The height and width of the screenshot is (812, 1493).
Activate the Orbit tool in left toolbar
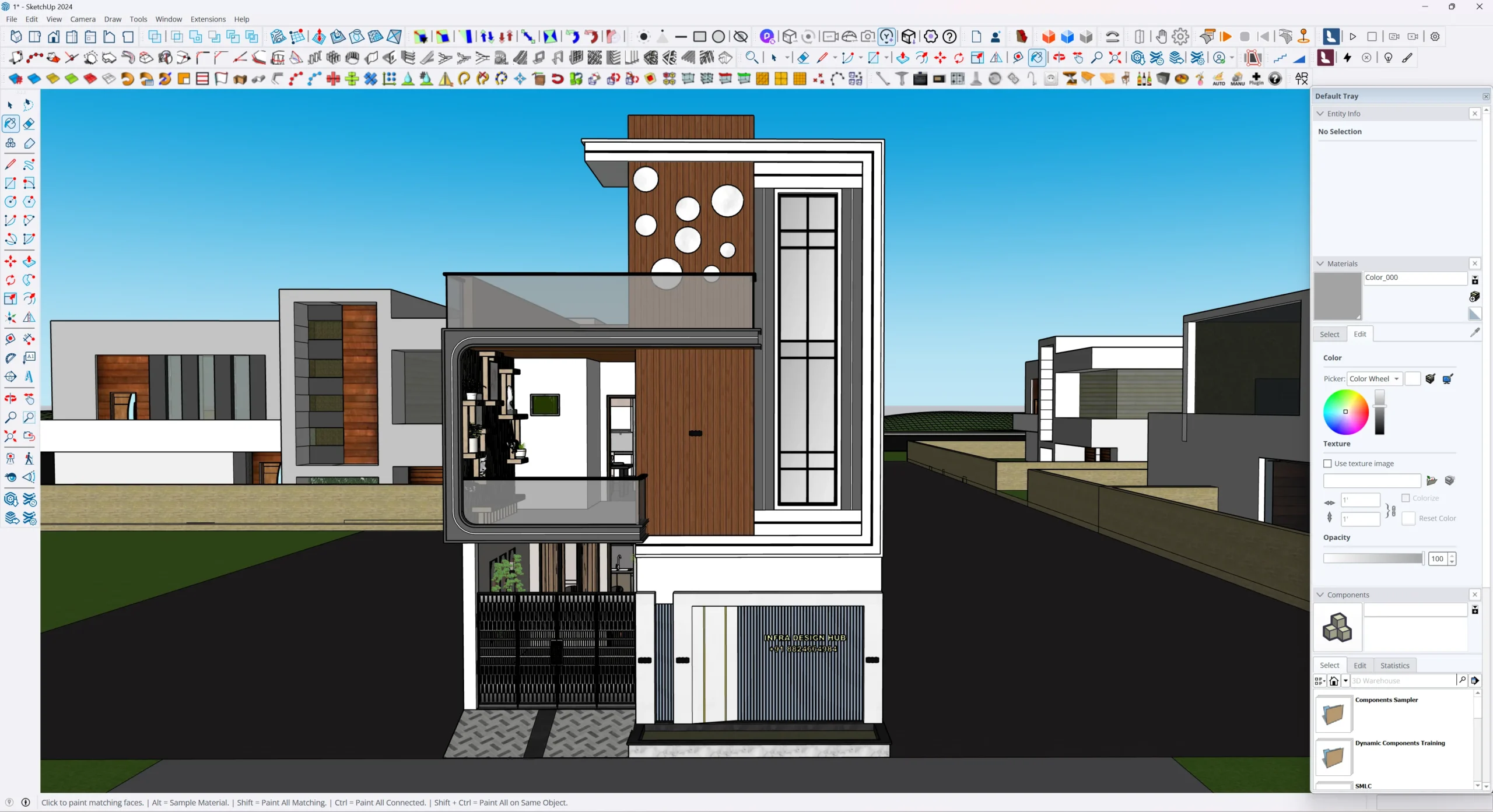10,399
